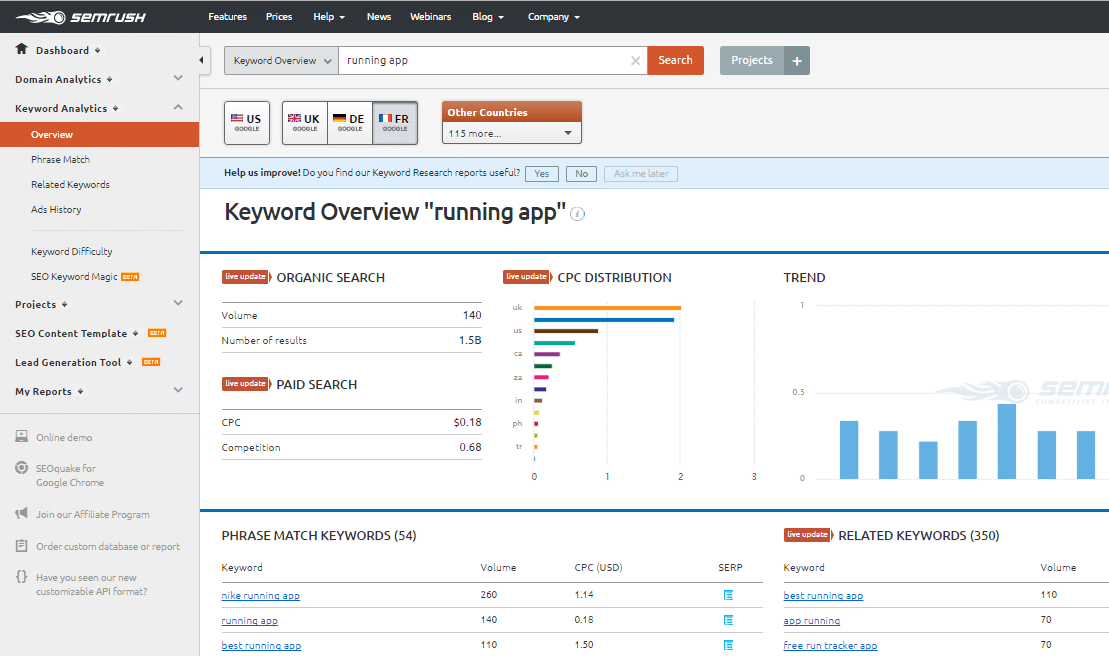Open the SERP snapshot for best running app row
Viewport: 1109px width, 656px height.
point(728,645)
